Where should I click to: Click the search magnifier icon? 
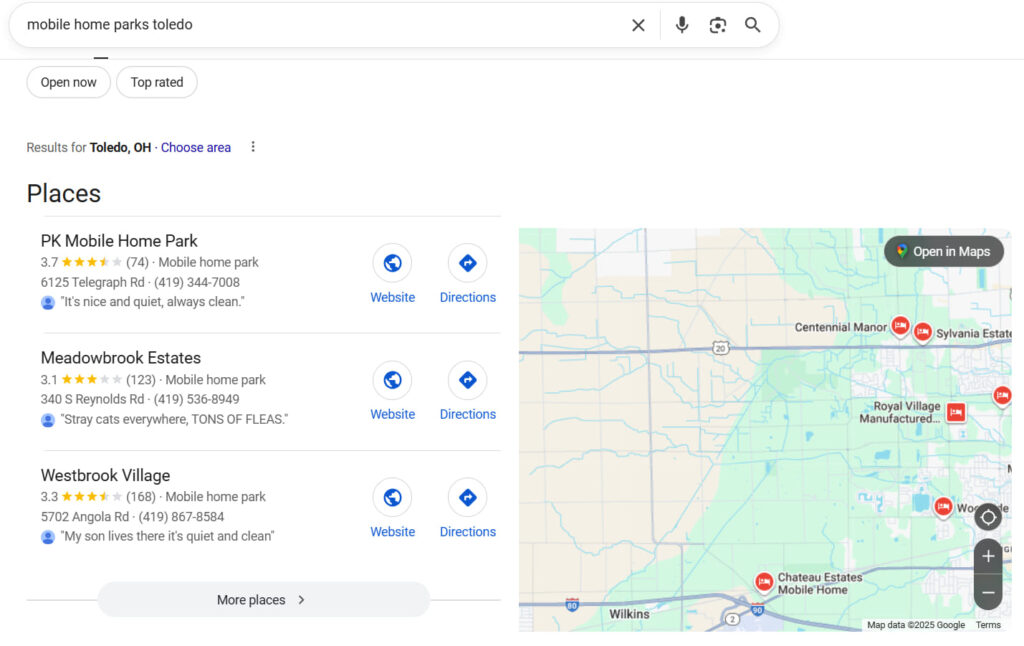pyautogui.click(x=753, y=25)
